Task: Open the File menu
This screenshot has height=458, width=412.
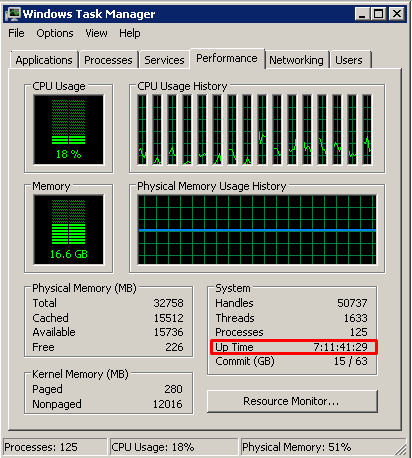Action: pos(16,33)
